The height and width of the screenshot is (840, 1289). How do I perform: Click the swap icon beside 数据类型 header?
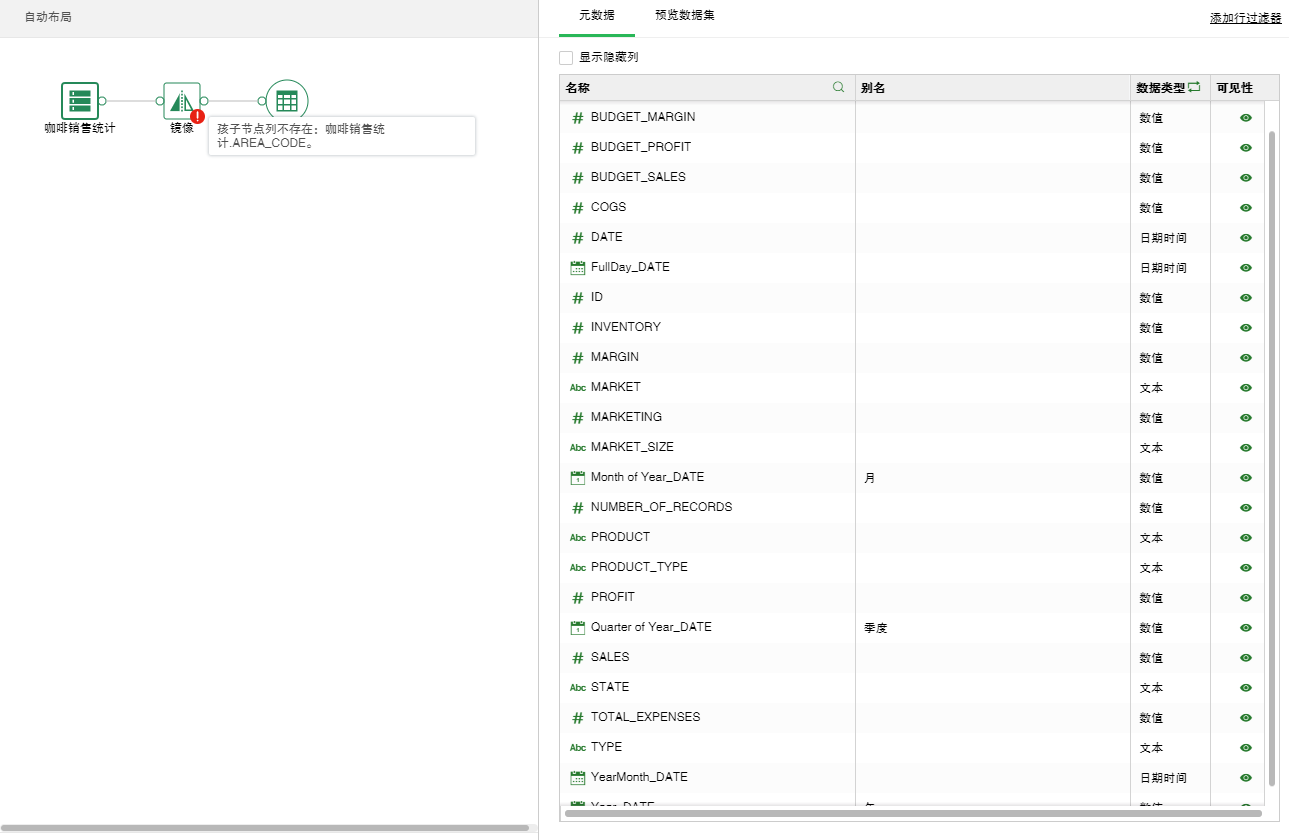click(x=1194, y=88)
